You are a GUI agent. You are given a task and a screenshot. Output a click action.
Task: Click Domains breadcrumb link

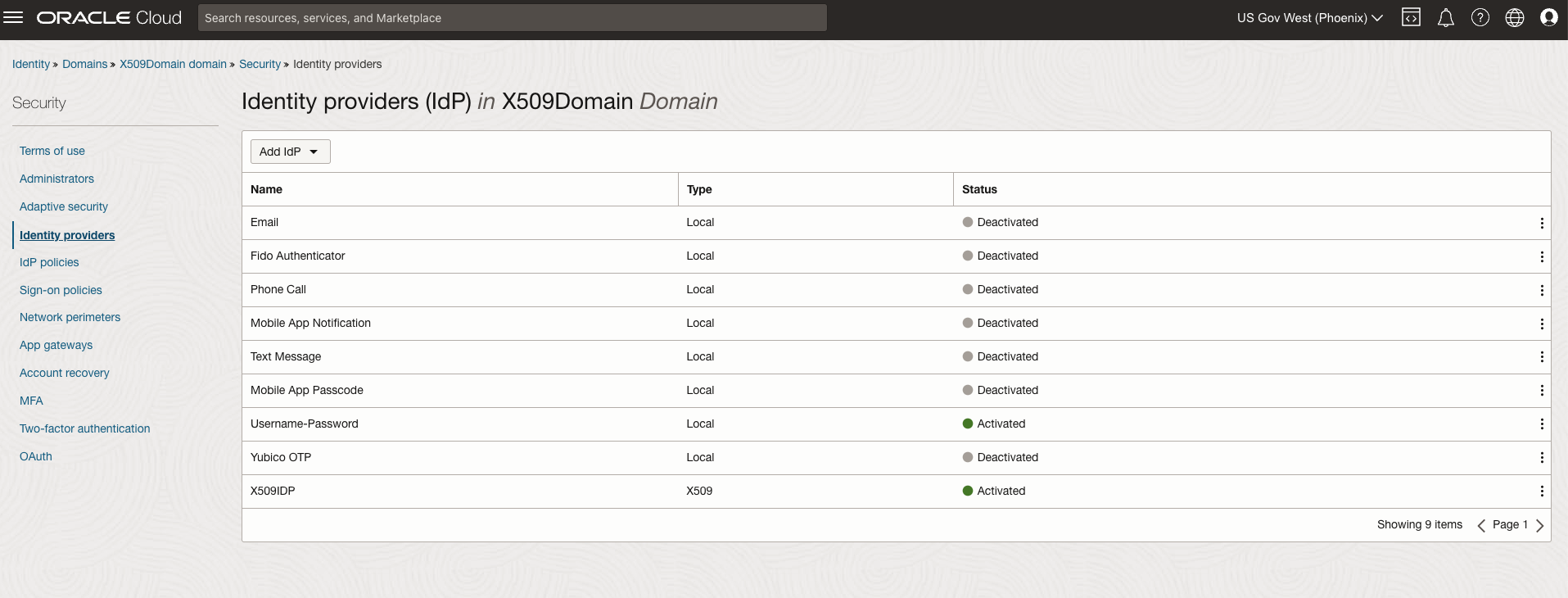84,64
